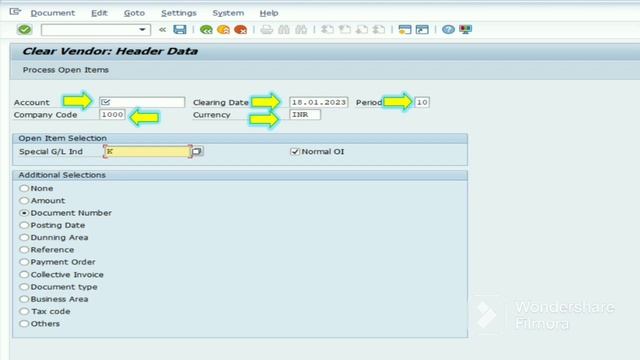This screenshot has width=640, height=360.
Task: Click the Find Next binoculars icon
Action: tap(301, 29)
